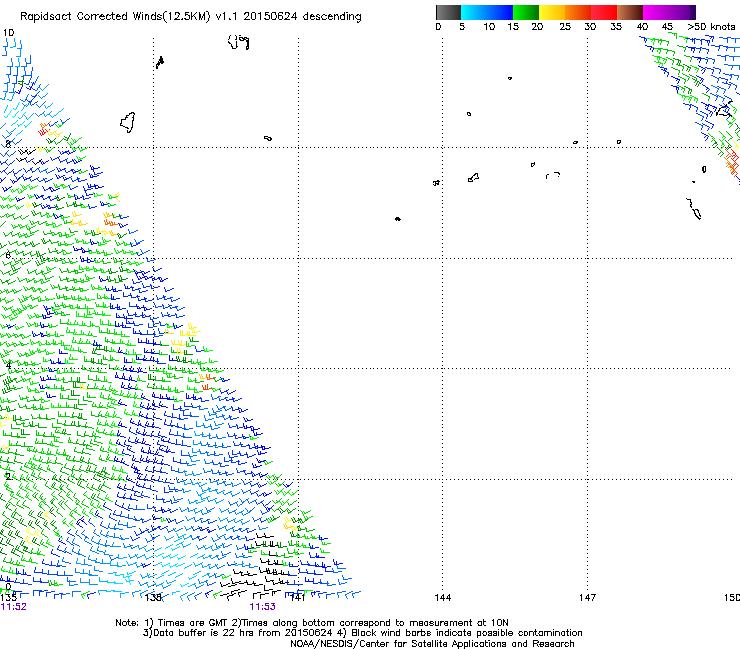The image size is (740, 650).
Task: Select the latitude '4' axis label
Action: coord(8,365)
